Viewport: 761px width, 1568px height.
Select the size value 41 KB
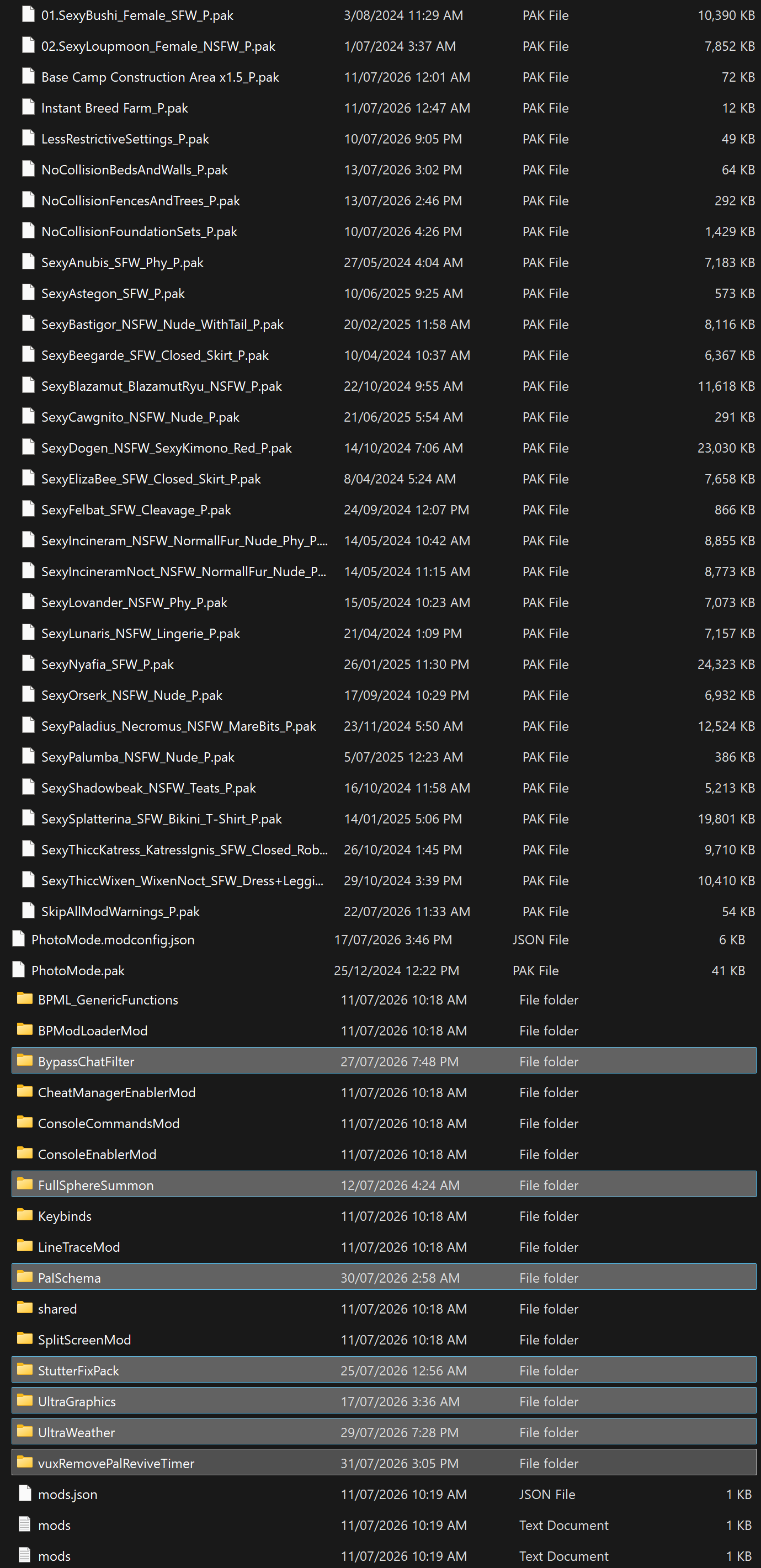click(728, 970)
